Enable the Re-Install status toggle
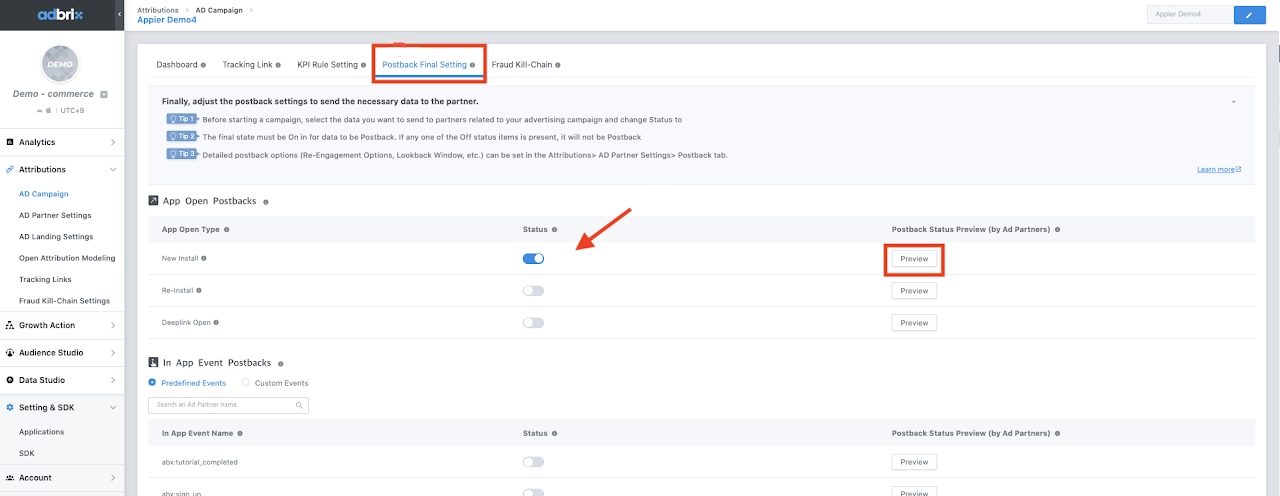 [x=533, y=291]
